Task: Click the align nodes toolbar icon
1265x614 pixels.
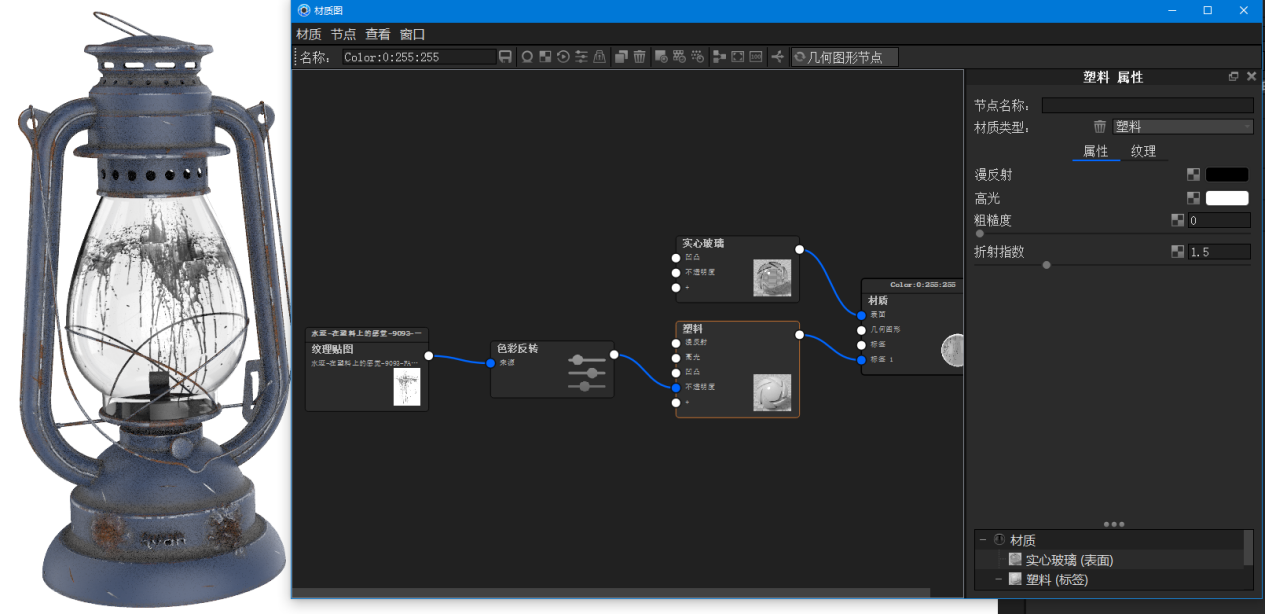Action: pyautogui.click(x=719, y=57)
